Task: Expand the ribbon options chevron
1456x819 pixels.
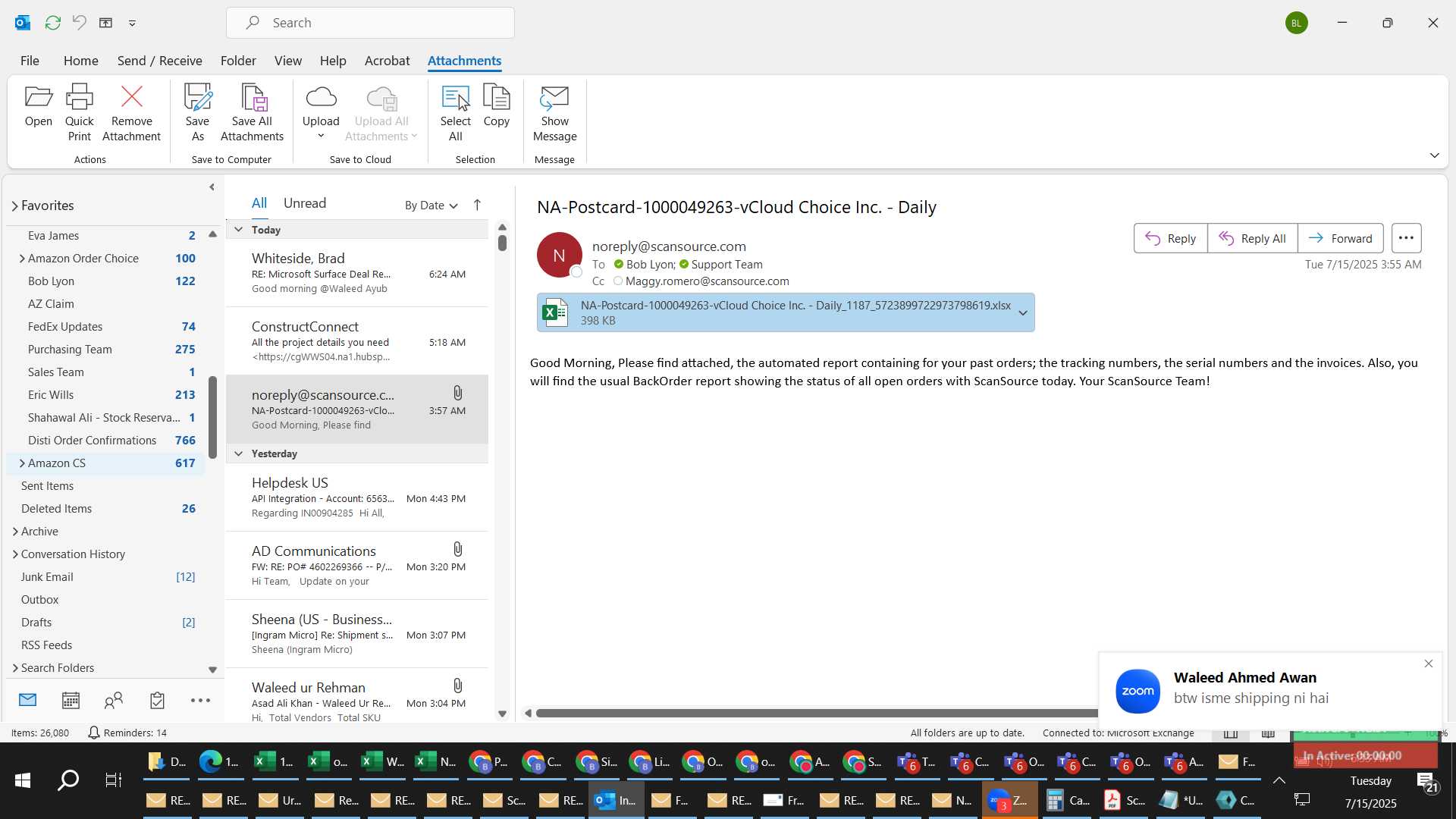Action: (x=1434, y=155)
